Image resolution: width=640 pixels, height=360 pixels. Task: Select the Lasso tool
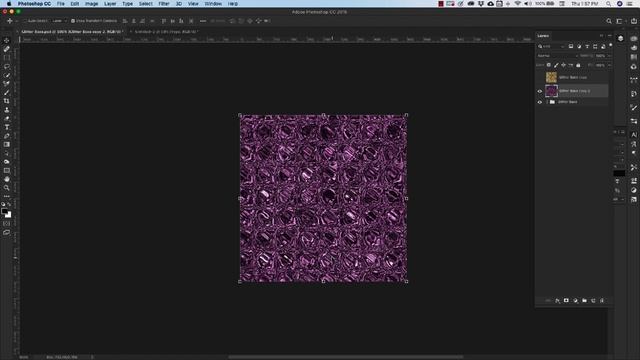[x=7, y=66]
